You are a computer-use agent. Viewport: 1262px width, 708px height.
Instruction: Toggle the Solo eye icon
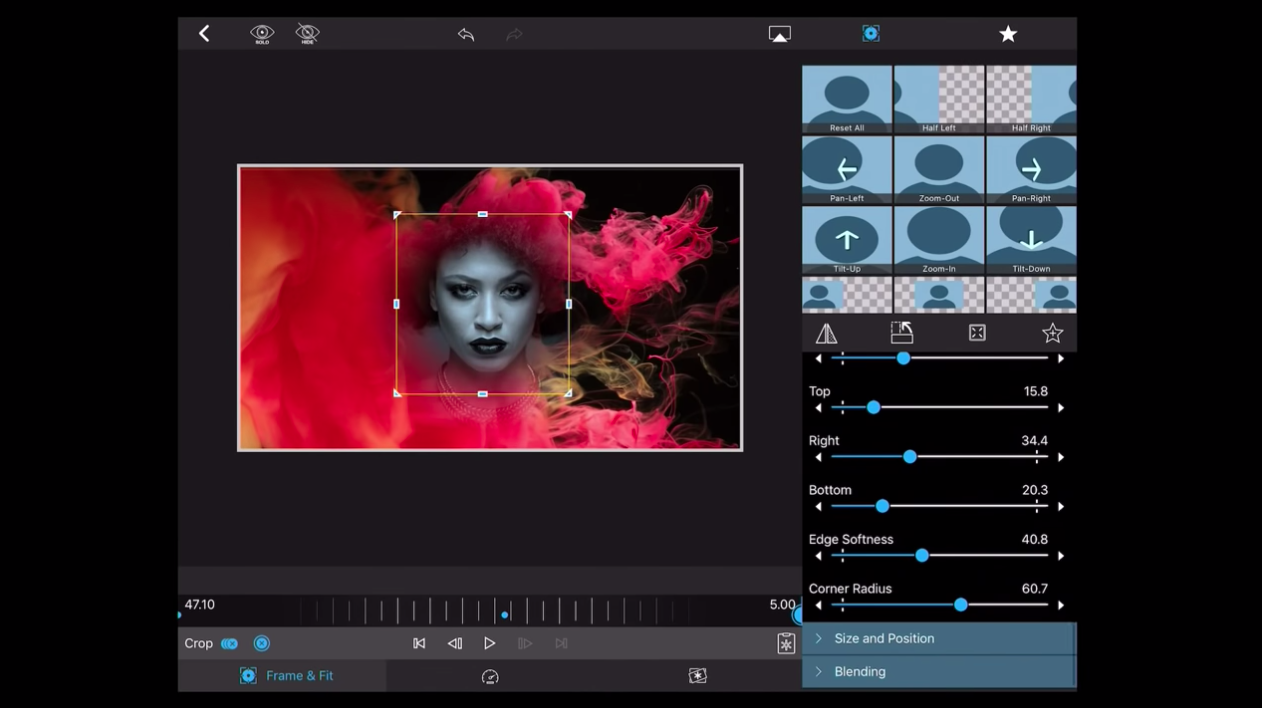pos(262,34)
